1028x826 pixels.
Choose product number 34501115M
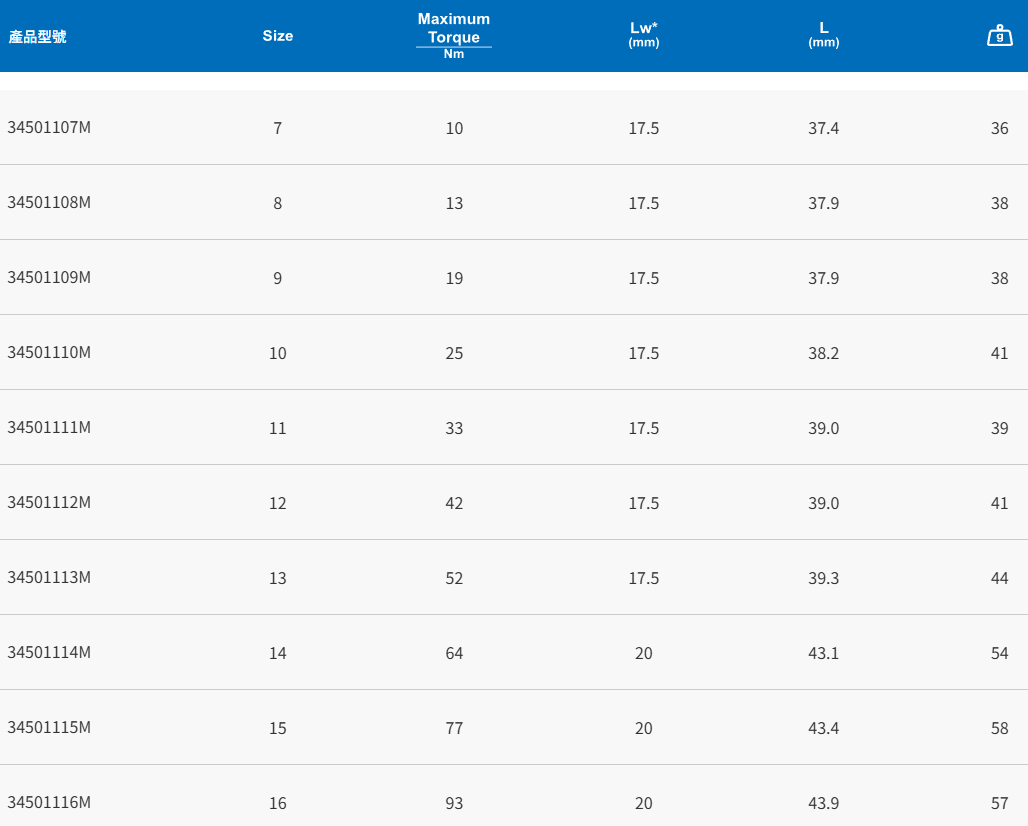49,728
